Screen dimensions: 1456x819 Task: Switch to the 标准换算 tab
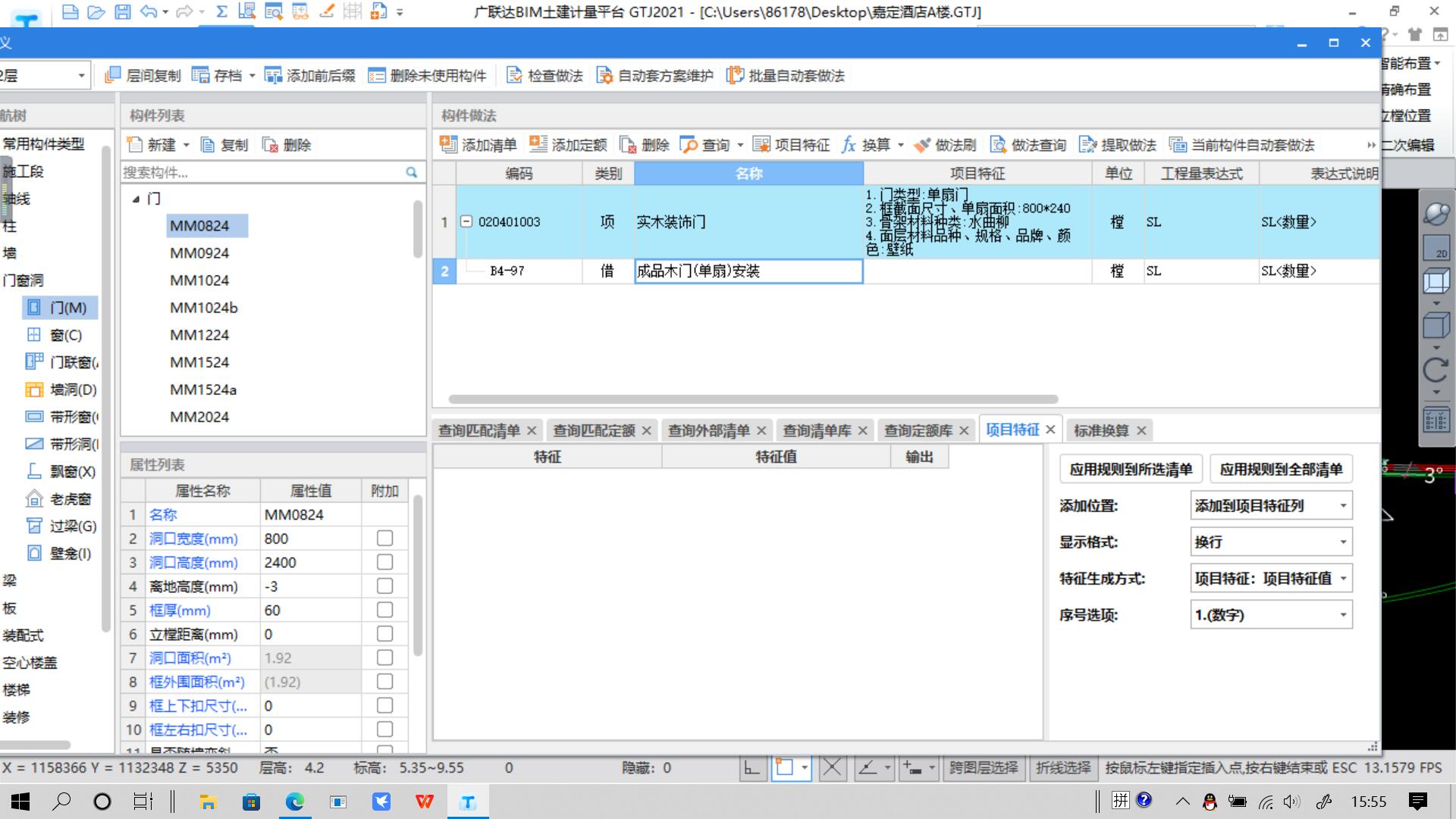[1101, 431]
